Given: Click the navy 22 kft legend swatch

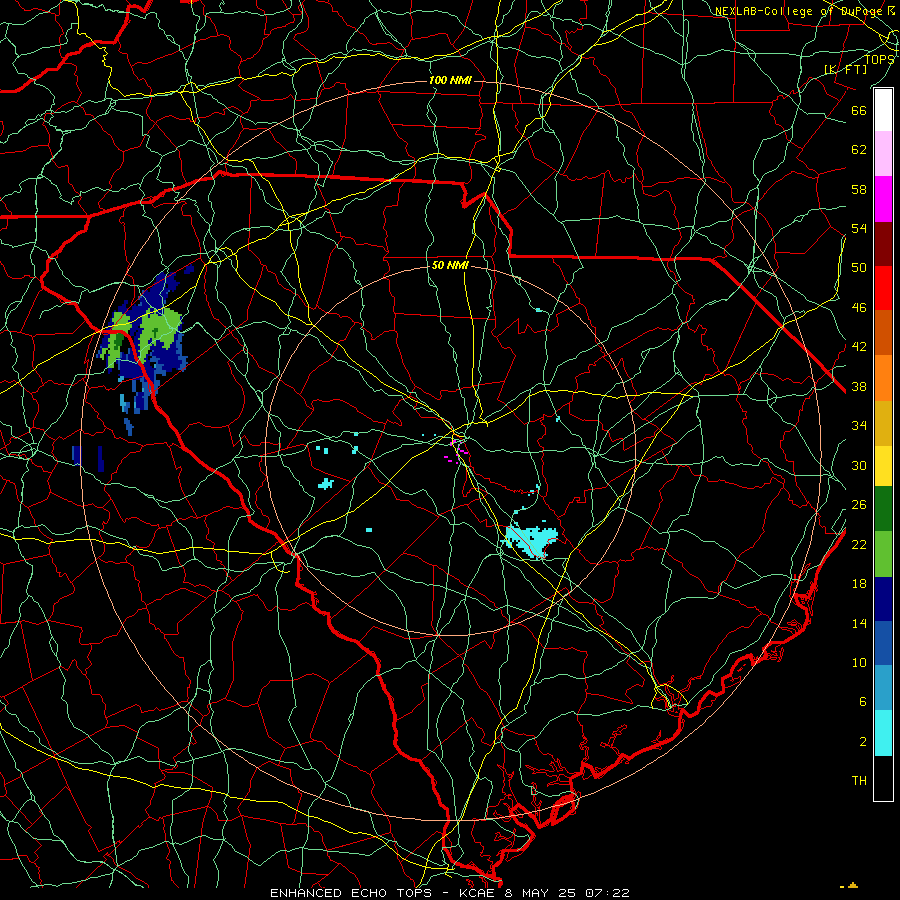Looking at the screenshot, I should pos(883,599).
